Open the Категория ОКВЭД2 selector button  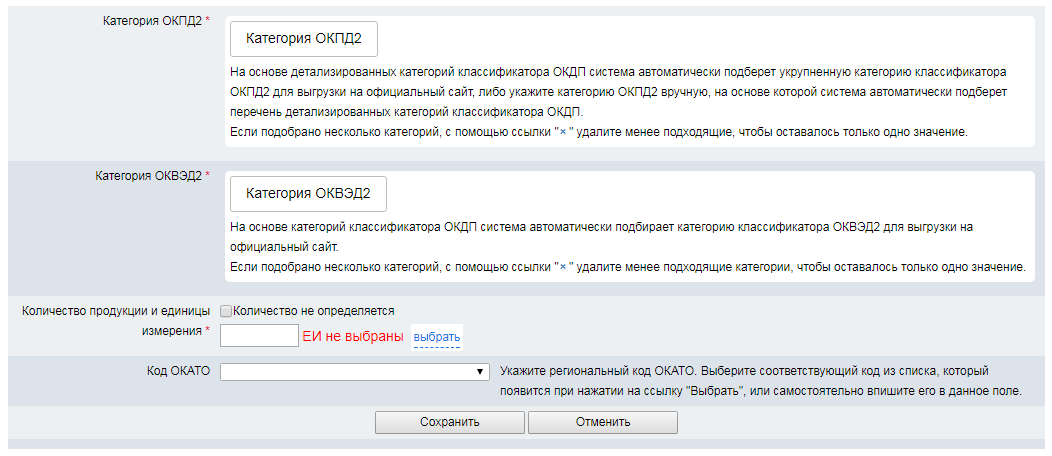(308, 193)
